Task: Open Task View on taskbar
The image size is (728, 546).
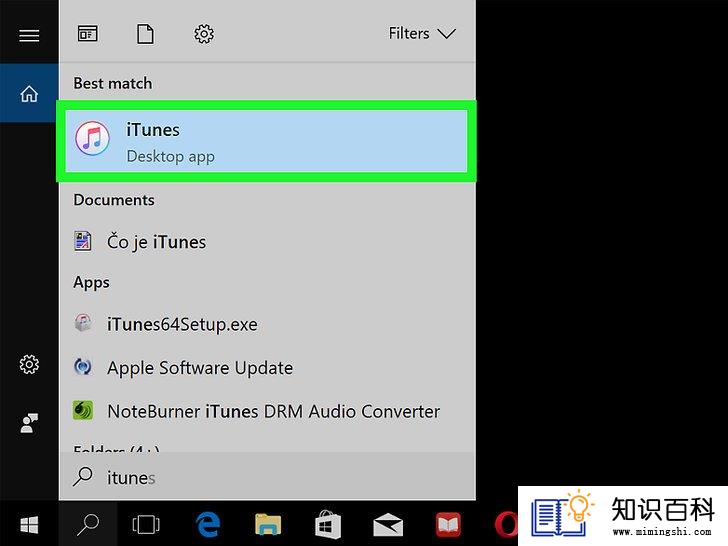Action: tap(146, 525)
